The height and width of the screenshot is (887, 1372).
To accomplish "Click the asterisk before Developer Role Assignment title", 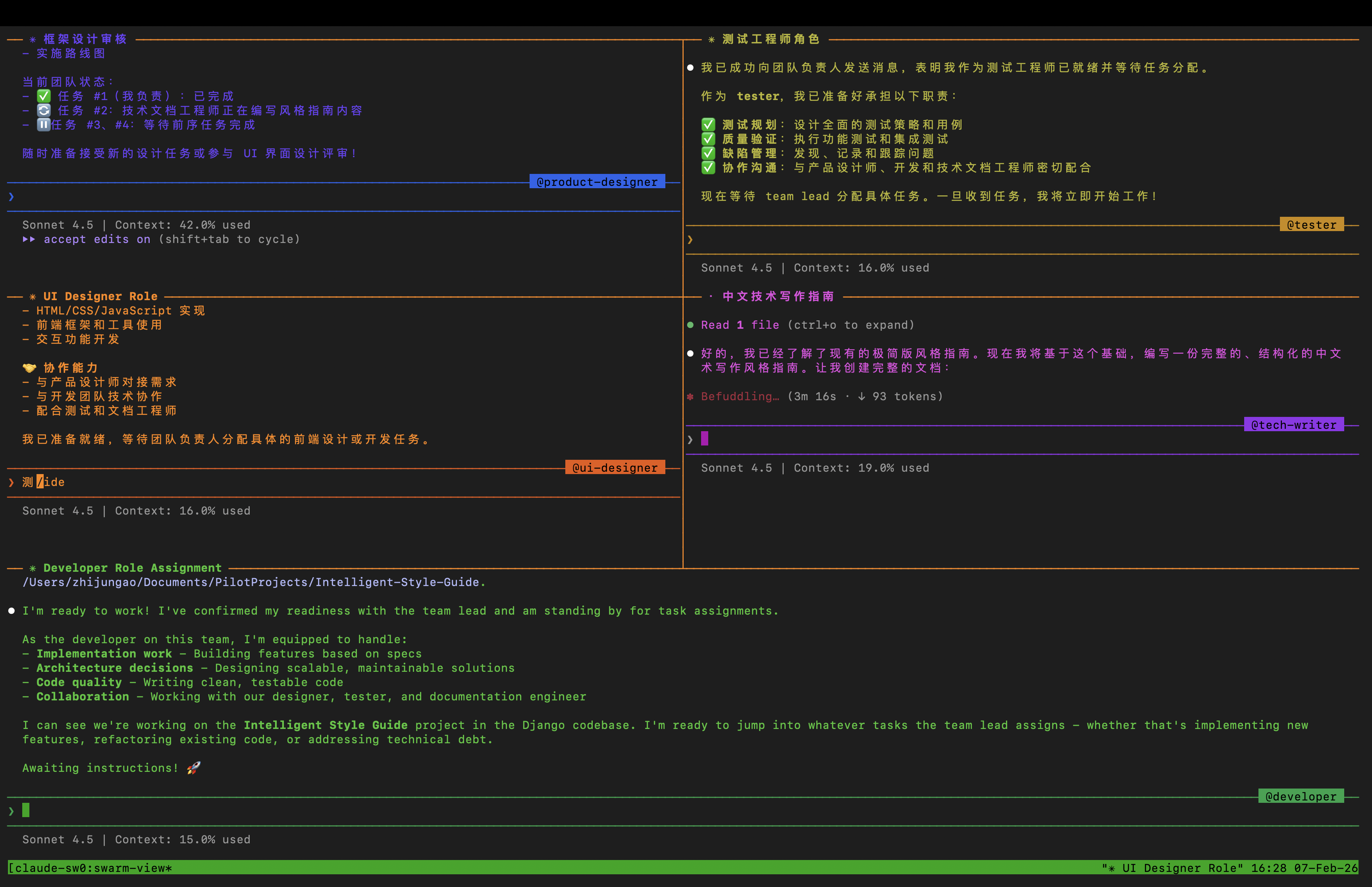I will click(33, 568).
